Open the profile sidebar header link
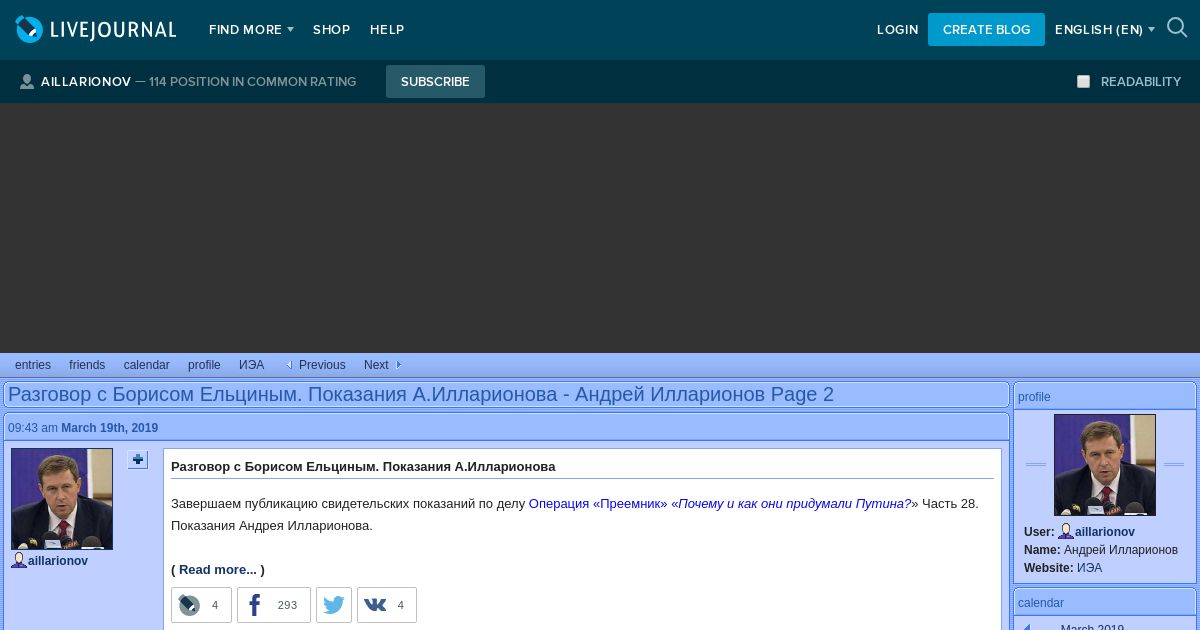This screenshot has width=1200, height=630. (x=1034, y=397)
